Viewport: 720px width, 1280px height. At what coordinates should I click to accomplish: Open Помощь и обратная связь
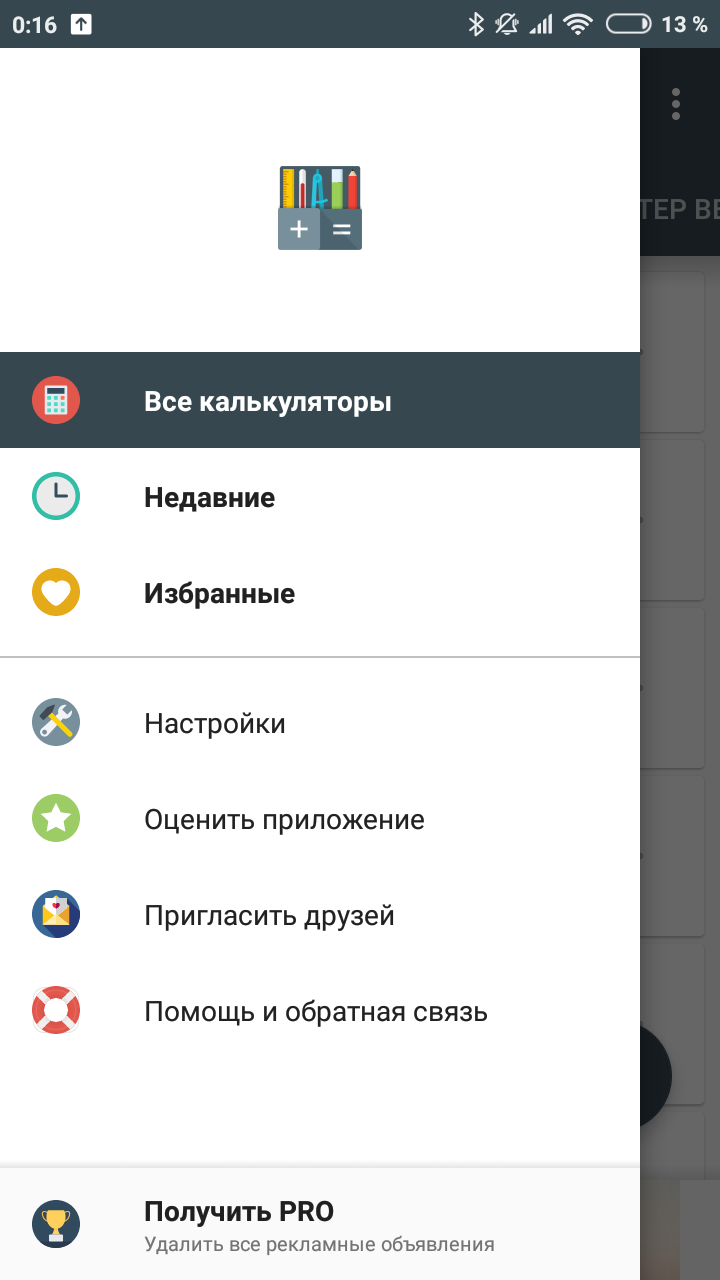pos(320,1011)
